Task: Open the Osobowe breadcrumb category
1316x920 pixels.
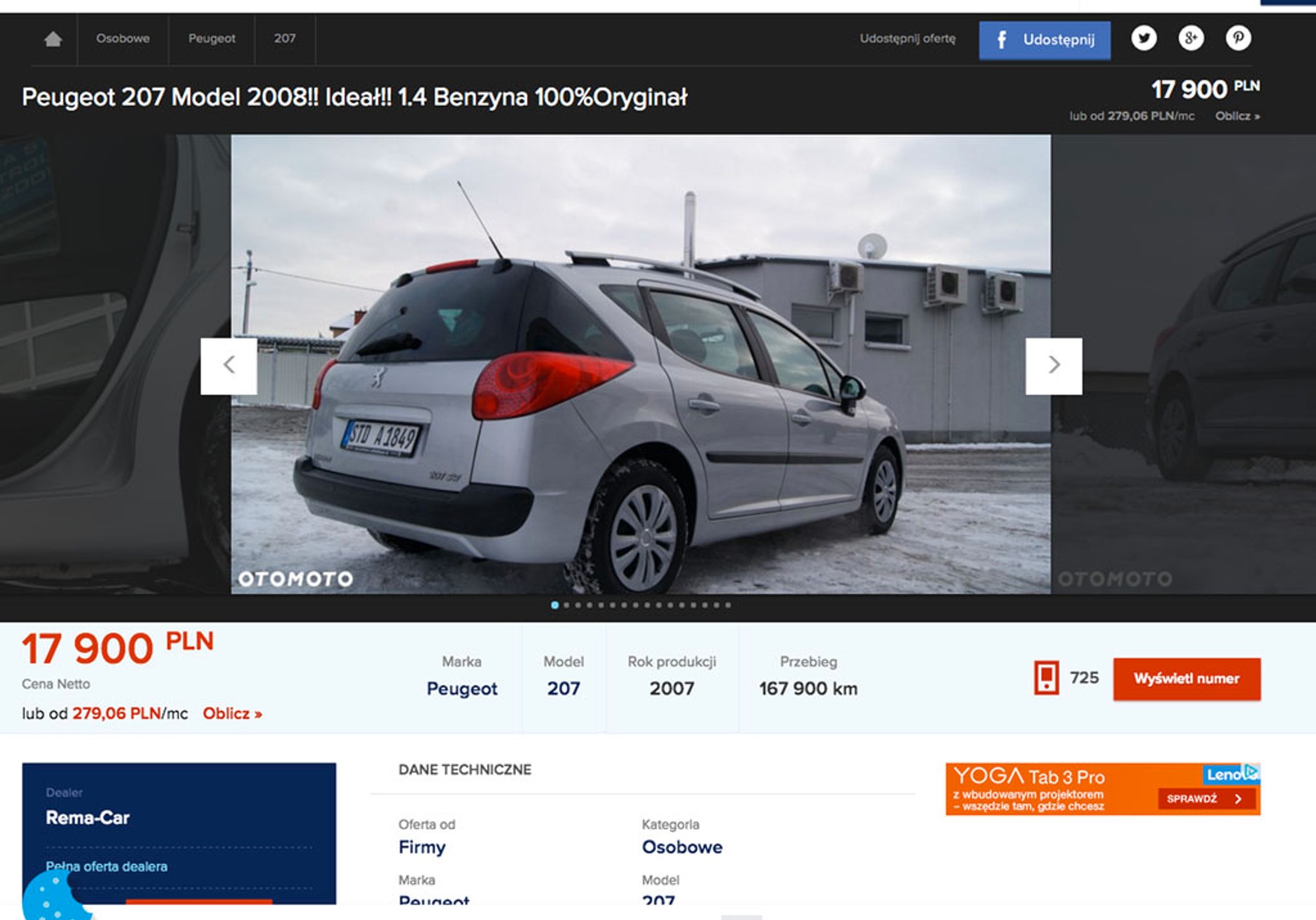Action: [125, 39]
